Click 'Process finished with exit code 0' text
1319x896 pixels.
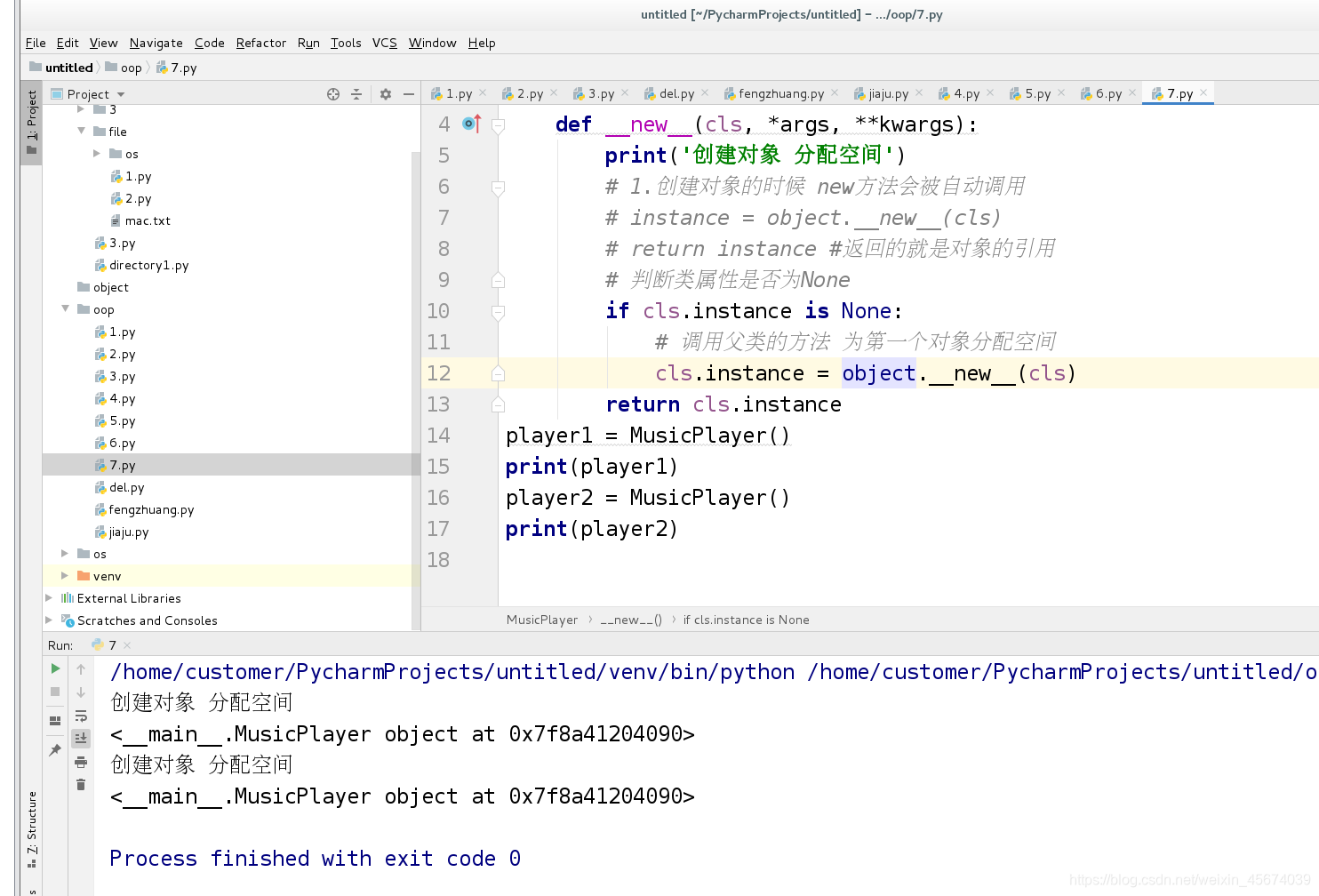coord(315,859)
